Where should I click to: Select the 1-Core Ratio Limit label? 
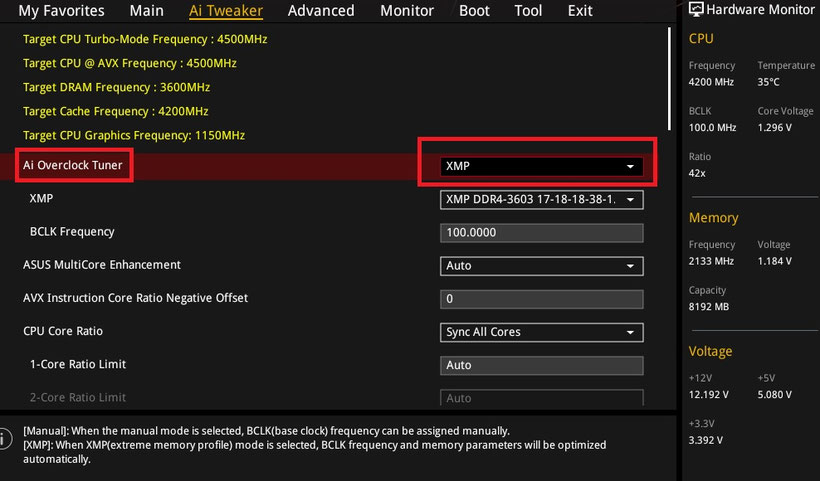[78, 364]
